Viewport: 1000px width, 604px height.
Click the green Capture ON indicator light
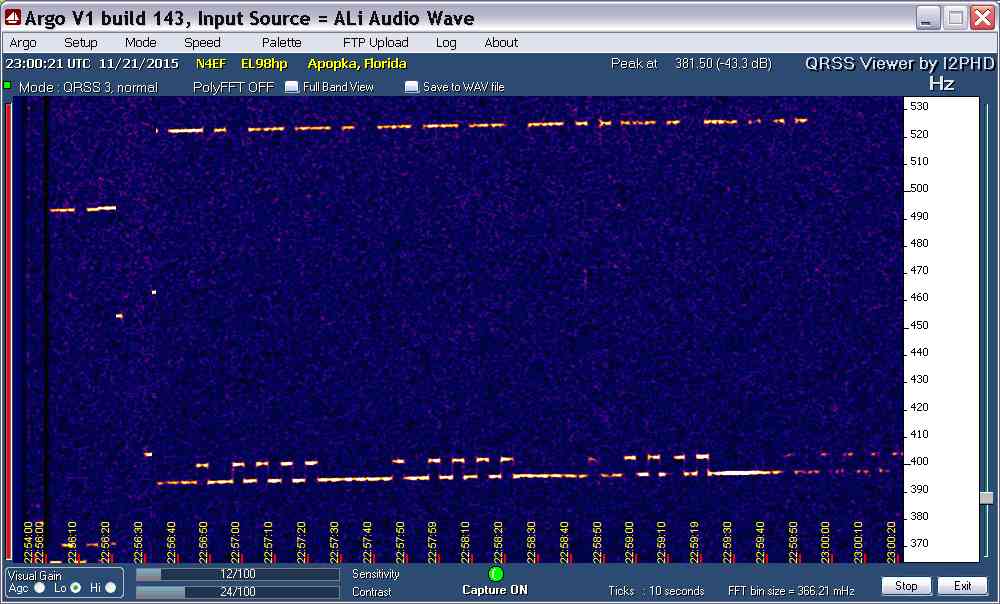tap(496, 574)
